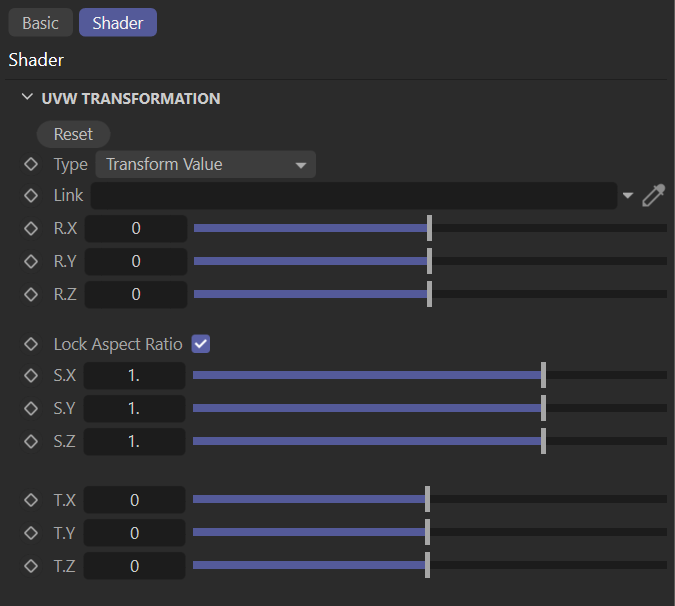675x606 pixels.
Task: Click keyframe diamond next to Link
Action: pyautogui.click(x=31, y=196)
